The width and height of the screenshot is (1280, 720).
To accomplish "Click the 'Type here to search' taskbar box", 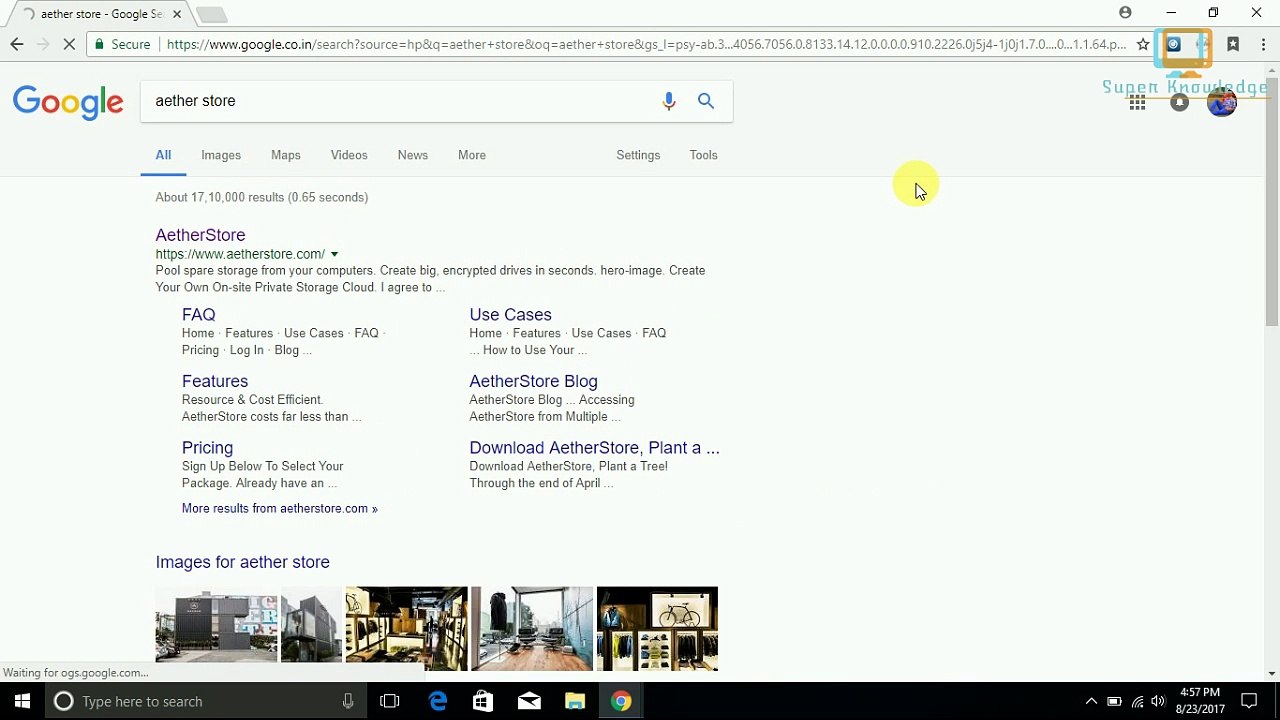I will tap(205, 701).
